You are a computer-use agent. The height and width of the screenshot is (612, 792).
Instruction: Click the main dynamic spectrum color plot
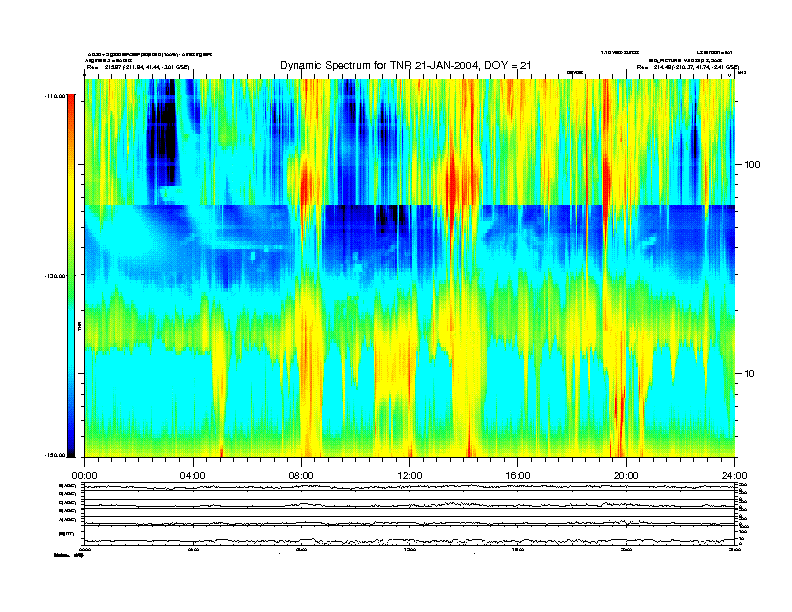[x=409, y=268]
